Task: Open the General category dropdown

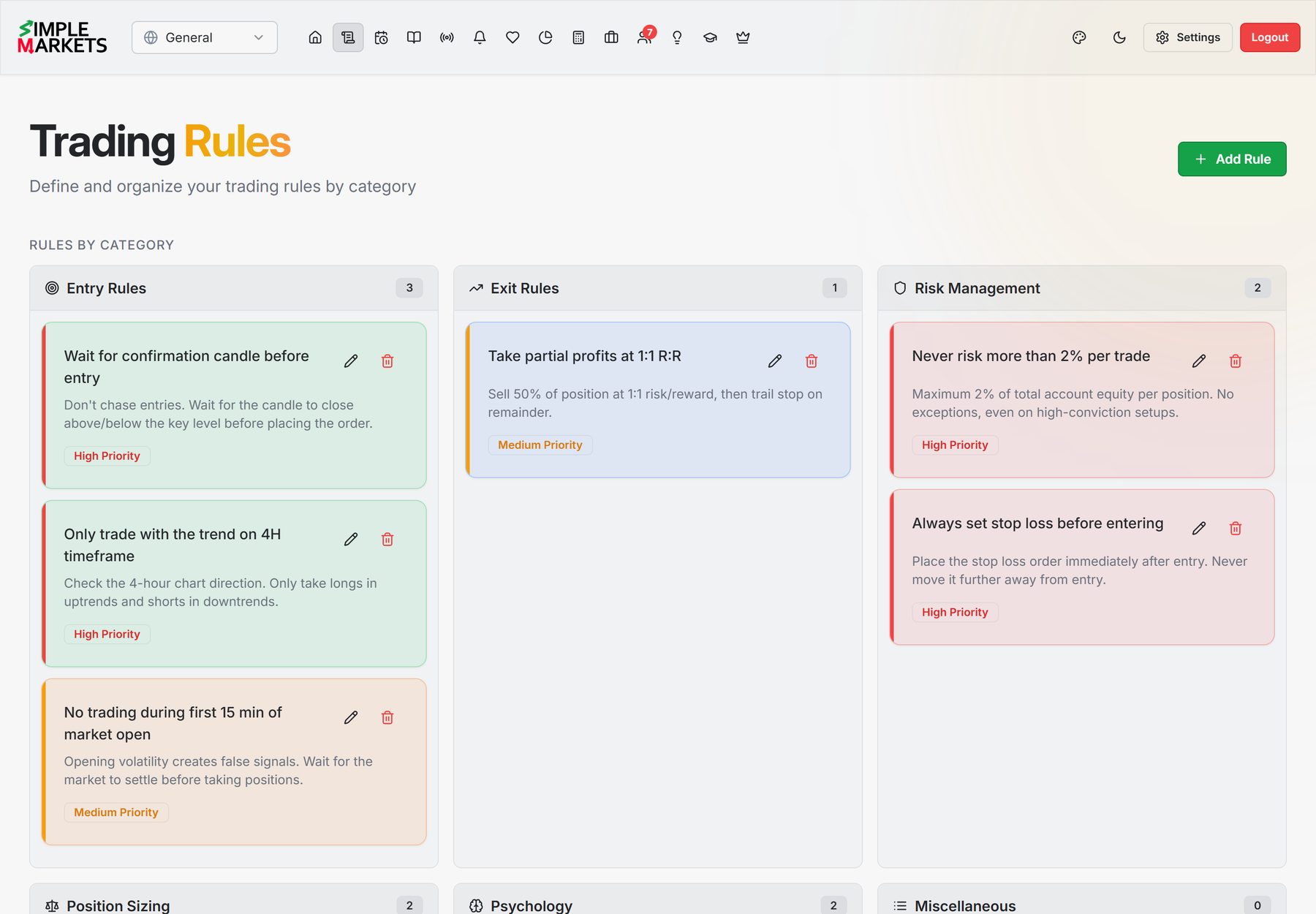Action: [205, 37]
